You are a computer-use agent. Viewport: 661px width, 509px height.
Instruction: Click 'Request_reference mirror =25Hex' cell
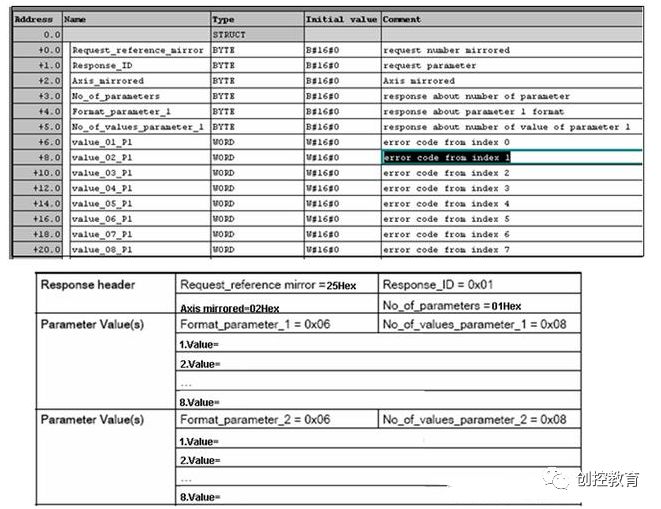[277, 283]
